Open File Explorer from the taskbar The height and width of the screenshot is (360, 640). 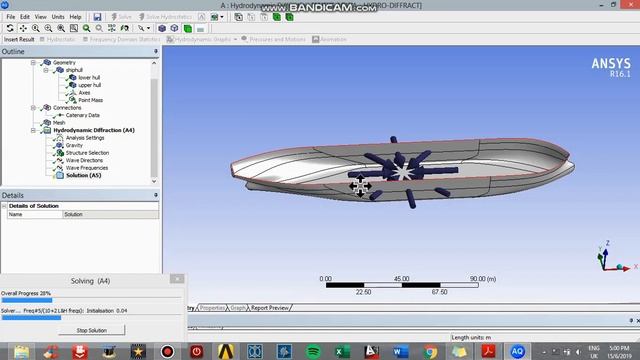[21, 351]
